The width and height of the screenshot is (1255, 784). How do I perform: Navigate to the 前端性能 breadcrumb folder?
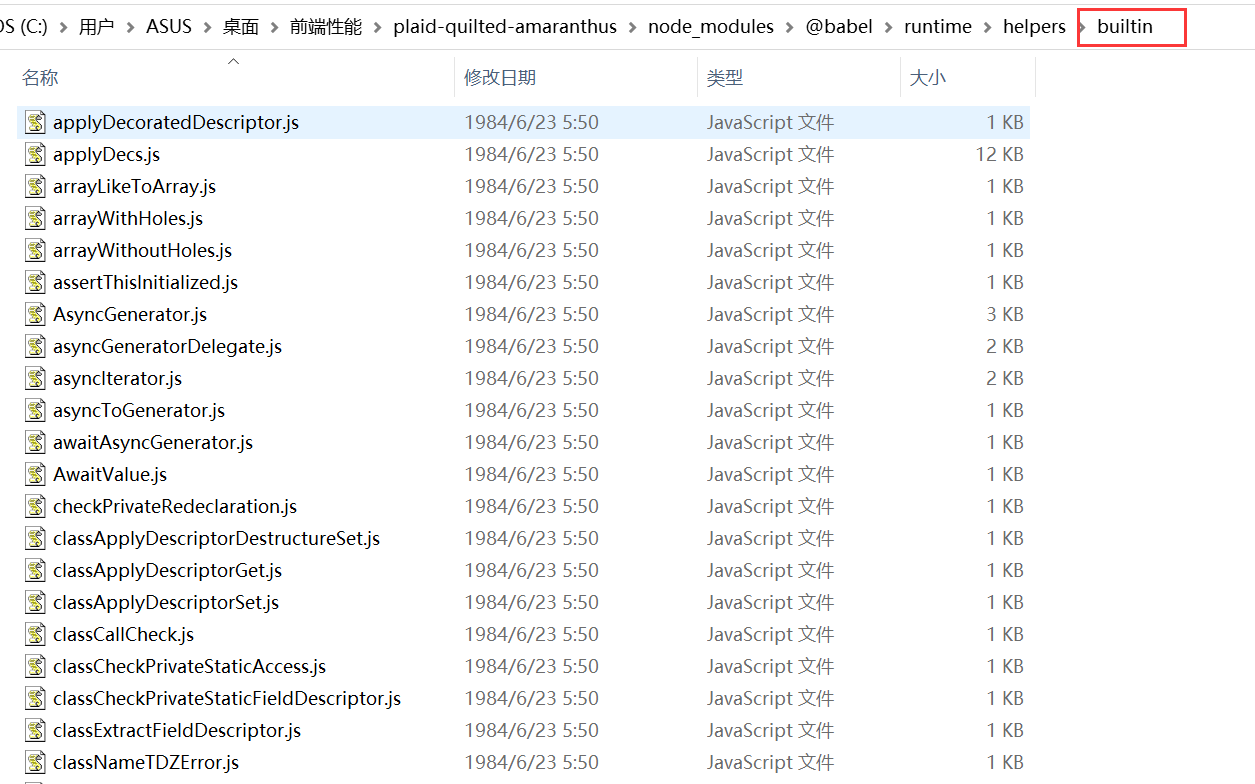[x=326, y=27]
